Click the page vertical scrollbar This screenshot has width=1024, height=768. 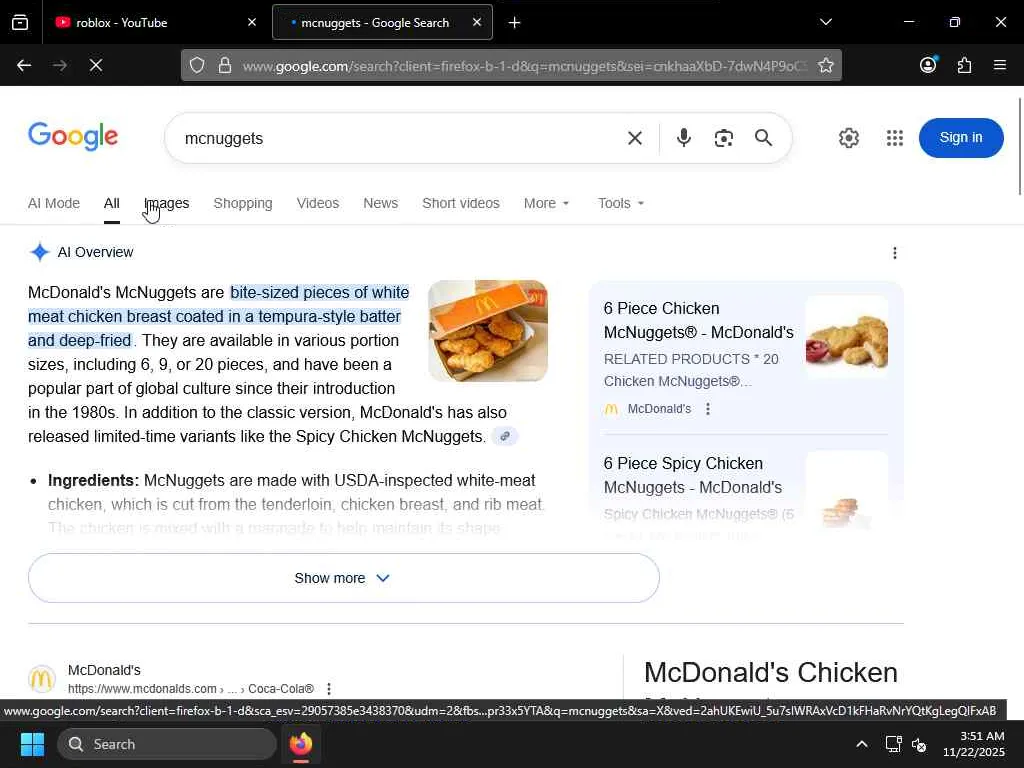click(x=1020, y=146)
